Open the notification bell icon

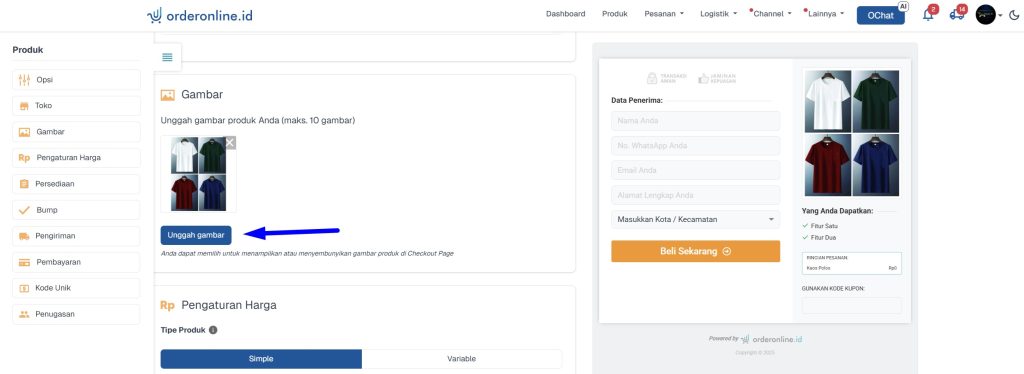coord(928,14)
